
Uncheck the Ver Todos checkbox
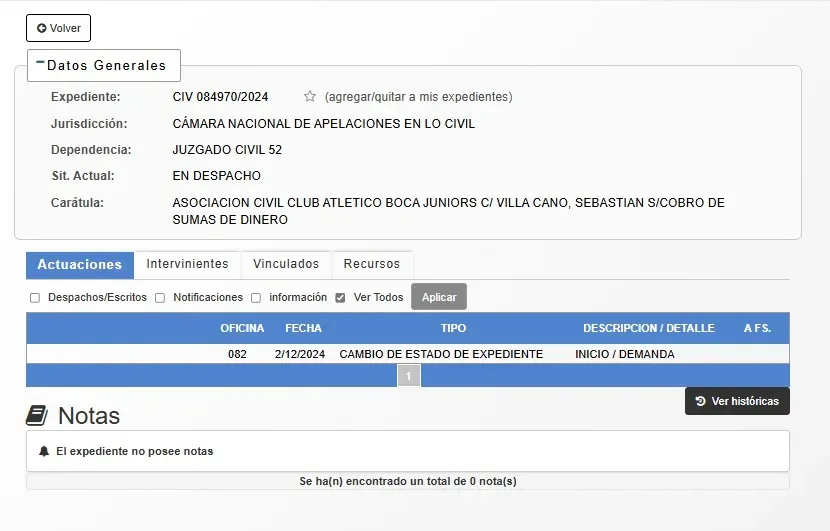[340, 298]
